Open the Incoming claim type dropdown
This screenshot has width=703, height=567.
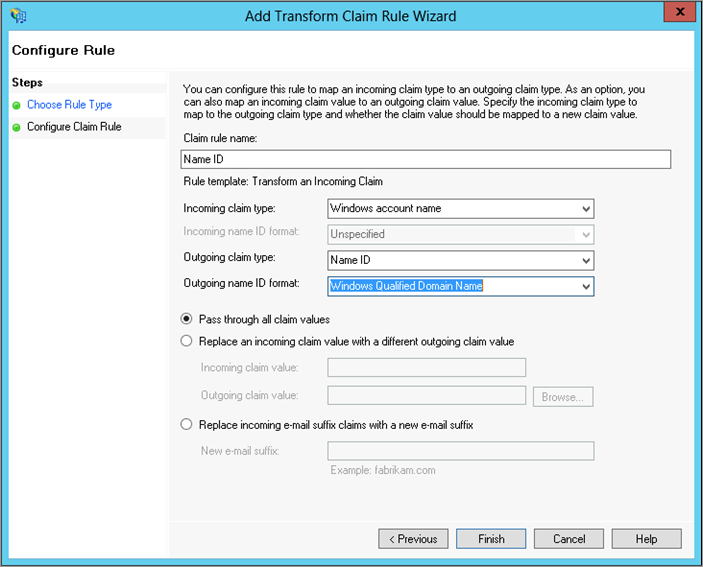[x=460, y=209]
